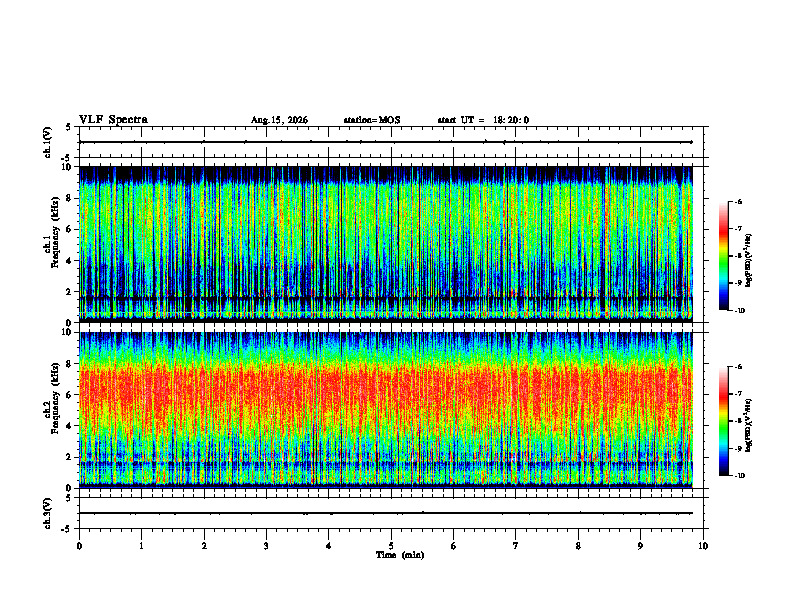Click time axis tick label "6"

click(x=454, y=546)
